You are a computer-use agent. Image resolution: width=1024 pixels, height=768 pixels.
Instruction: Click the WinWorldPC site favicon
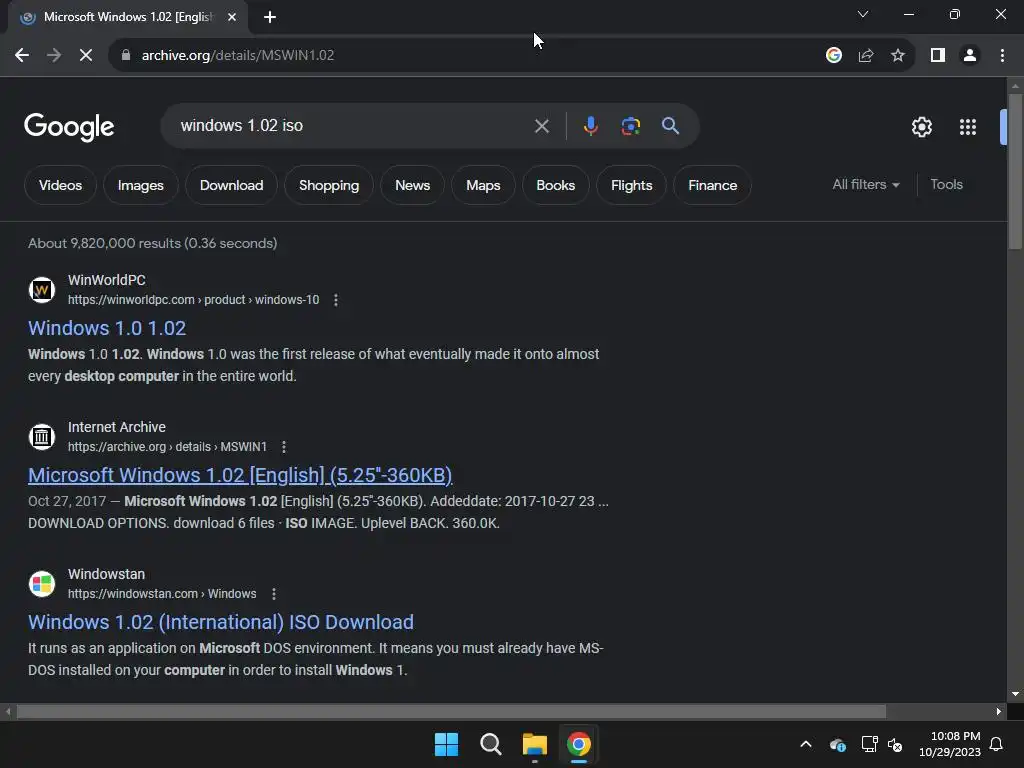tap(42, 290)
